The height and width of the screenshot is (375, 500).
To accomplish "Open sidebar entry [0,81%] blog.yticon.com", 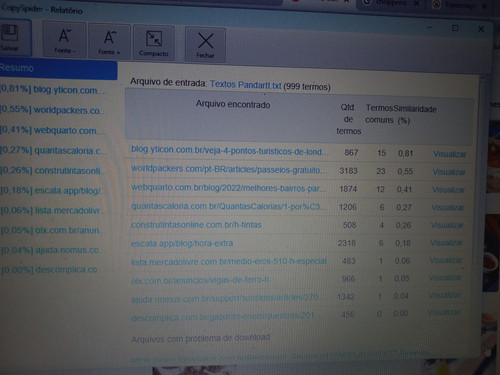I will 53,90.
